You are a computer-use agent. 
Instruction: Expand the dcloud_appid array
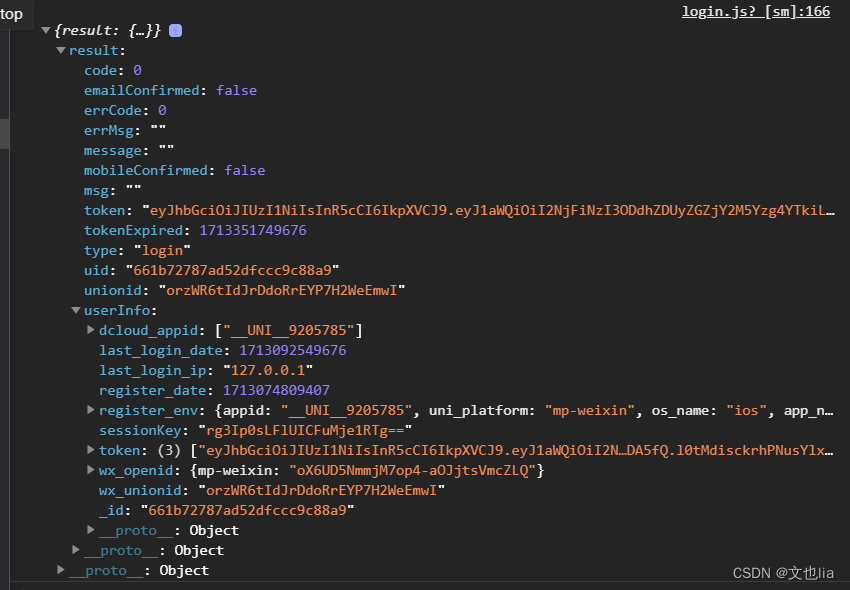click(x=91, y=330)
